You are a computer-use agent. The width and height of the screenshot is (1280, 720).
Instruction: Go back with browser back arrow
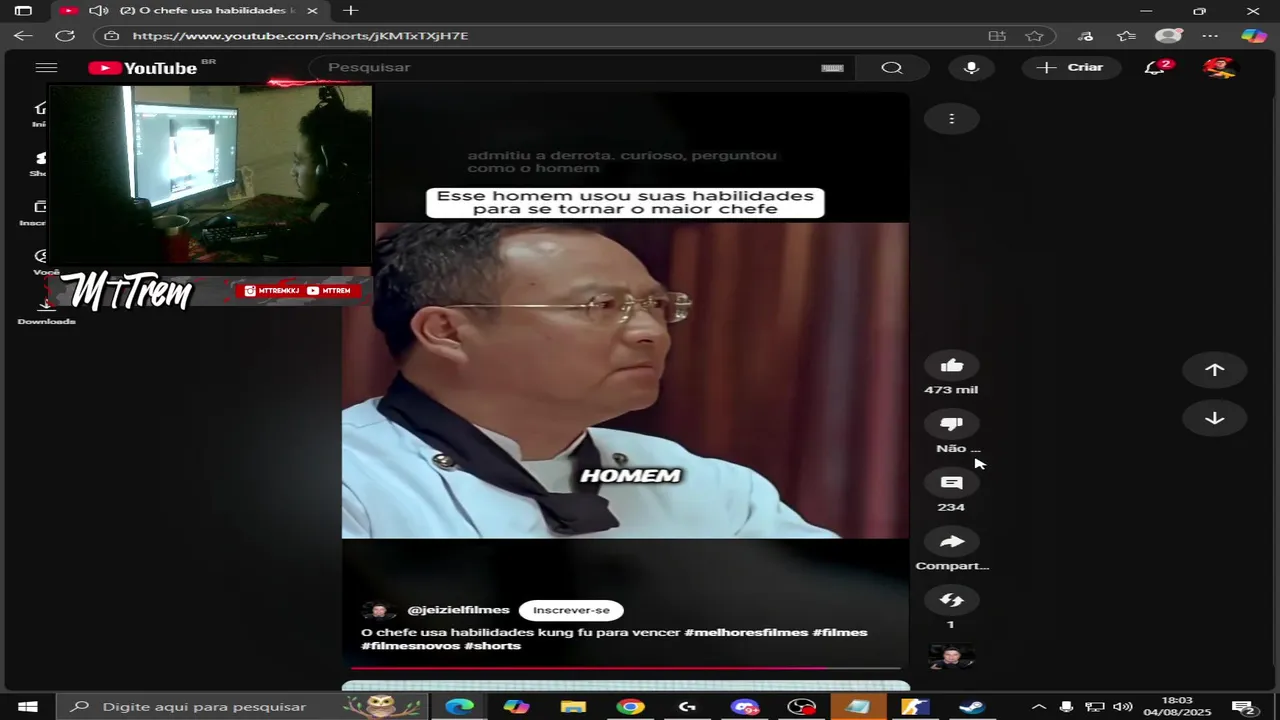[x=23, y=36]
